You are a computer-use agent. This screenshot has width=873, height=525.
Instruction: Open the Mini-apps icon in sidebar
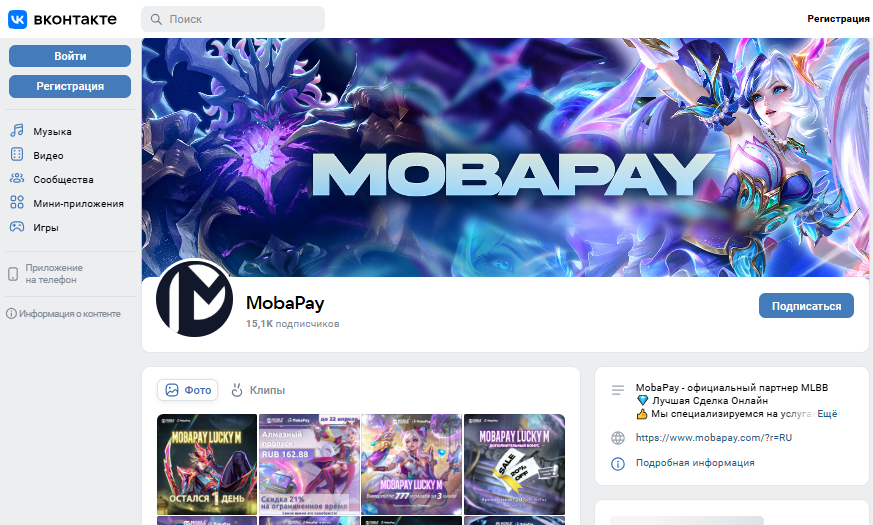pos(17,203)
